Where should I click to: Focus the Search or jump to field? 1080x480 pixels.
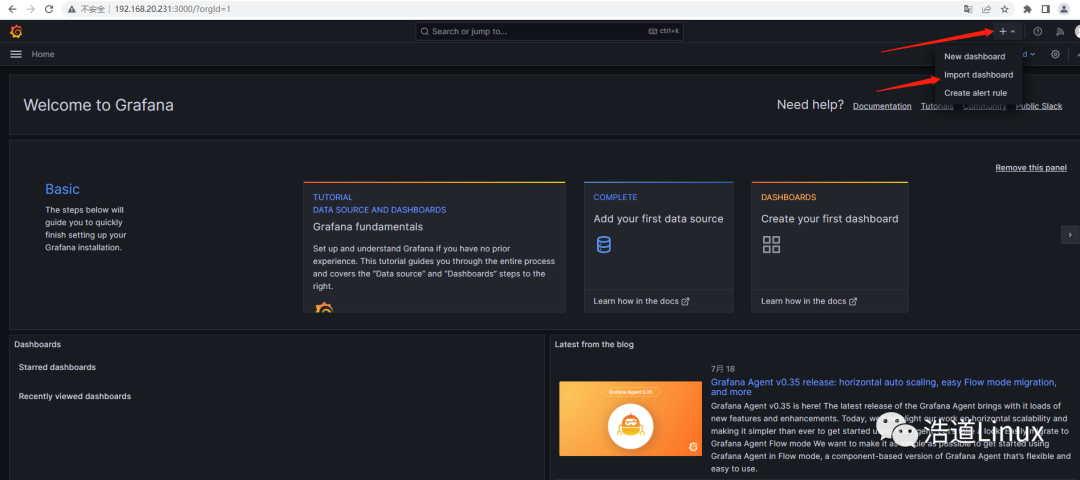point(549,32)
